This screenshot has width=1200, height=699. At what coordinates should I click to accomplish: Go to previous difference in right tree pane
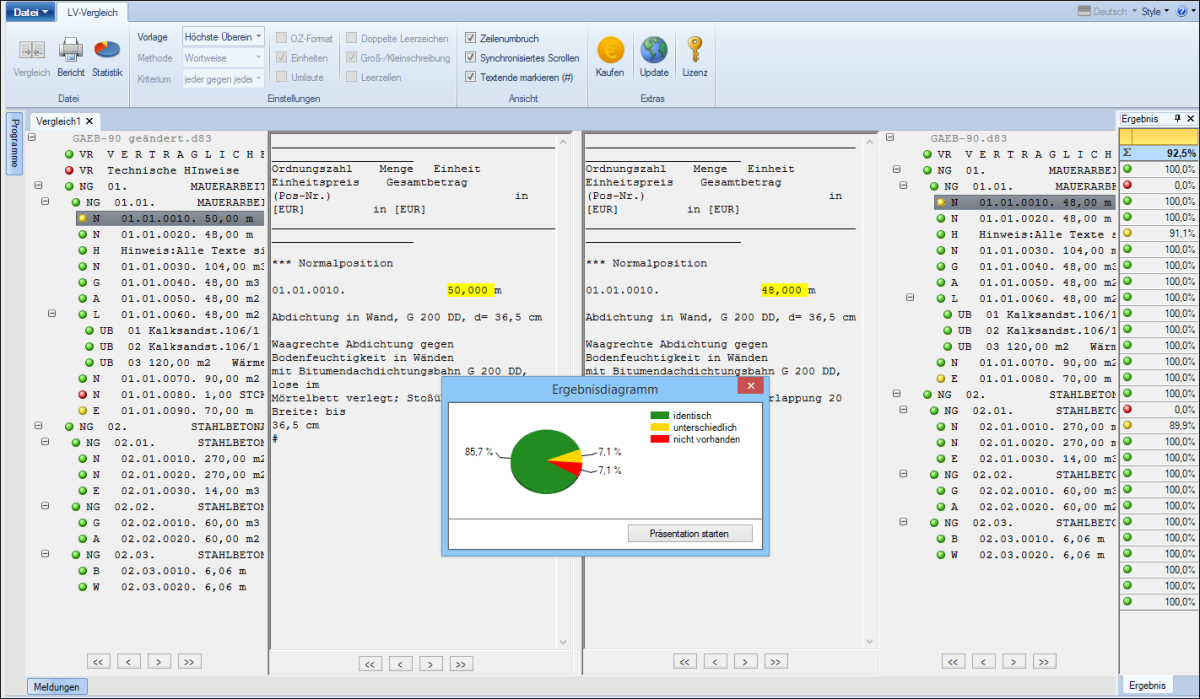click(x=984, y=661)
